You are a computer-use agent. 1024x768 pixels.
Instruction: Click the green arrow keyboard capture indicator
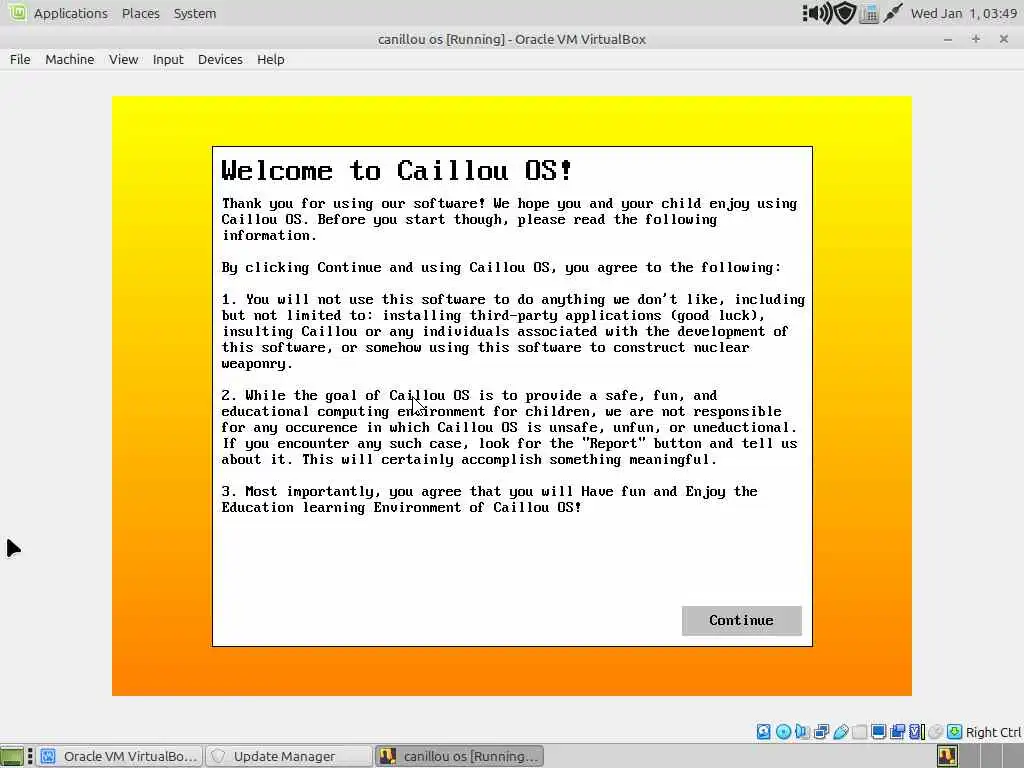point(955,732)
